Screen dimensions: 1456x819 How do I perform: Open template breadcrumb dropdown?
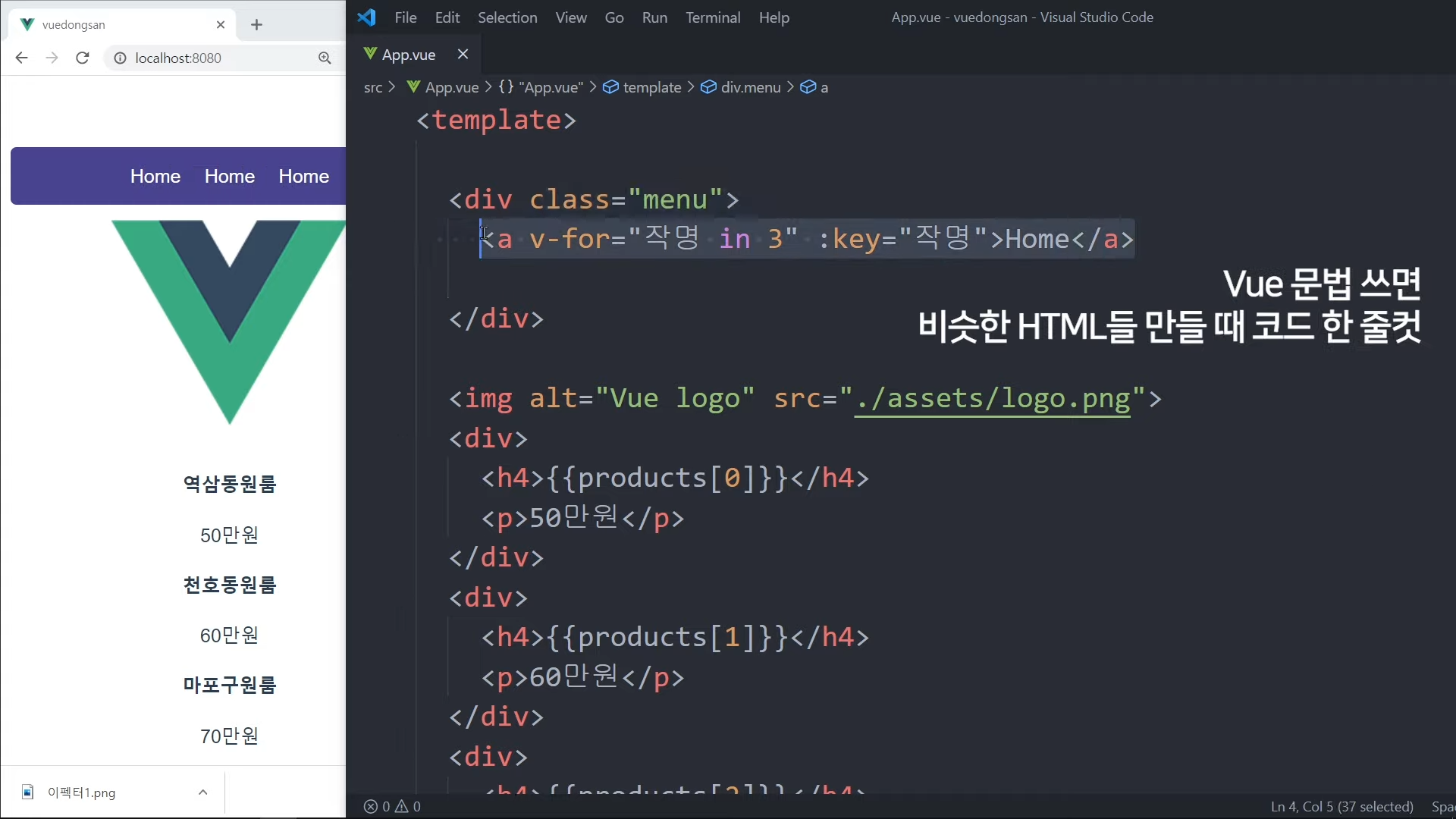[x=651, y=87]
